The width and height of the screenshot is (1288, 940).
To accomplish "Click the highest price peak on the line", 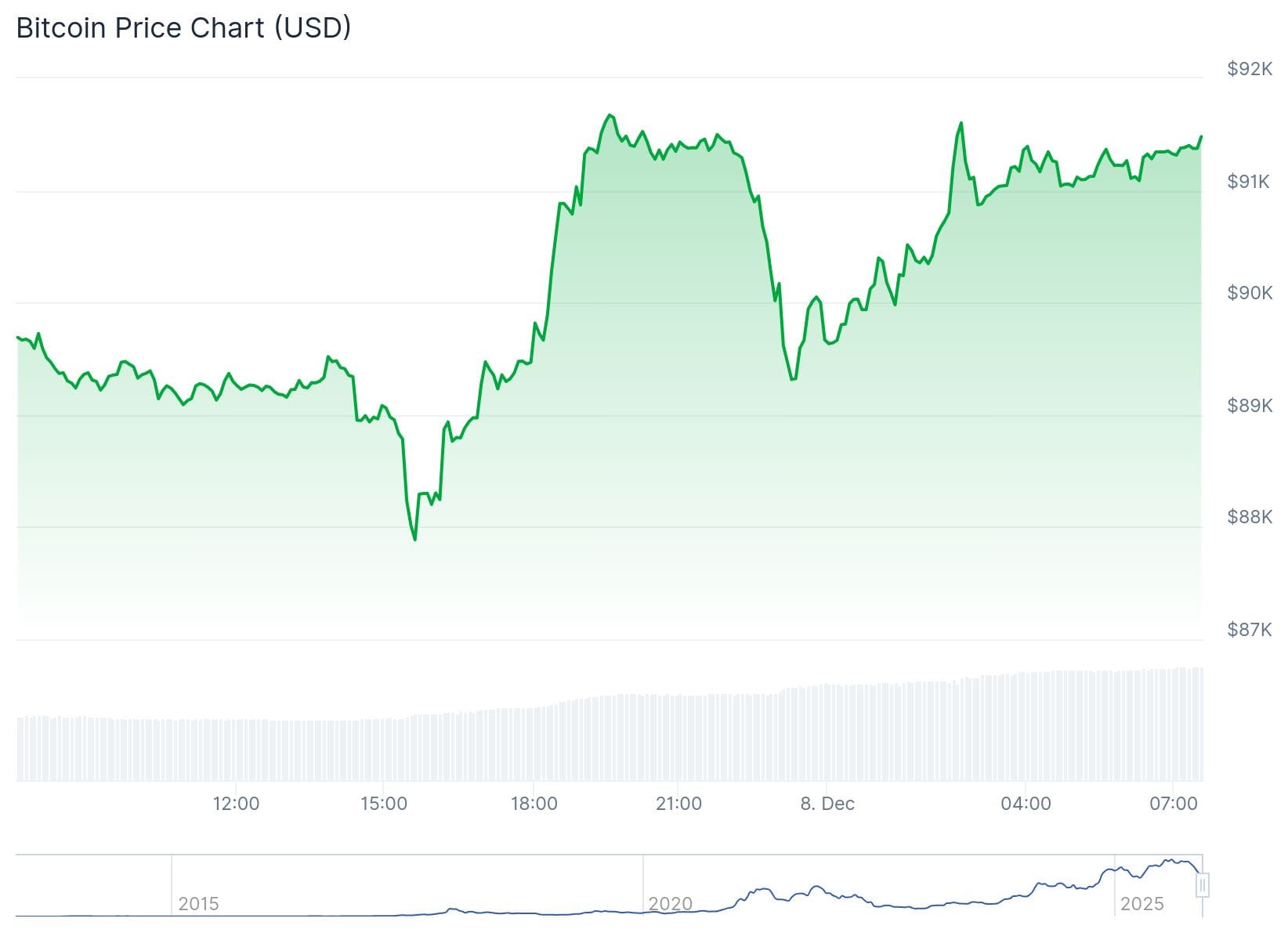I will [x=610, y=115].
